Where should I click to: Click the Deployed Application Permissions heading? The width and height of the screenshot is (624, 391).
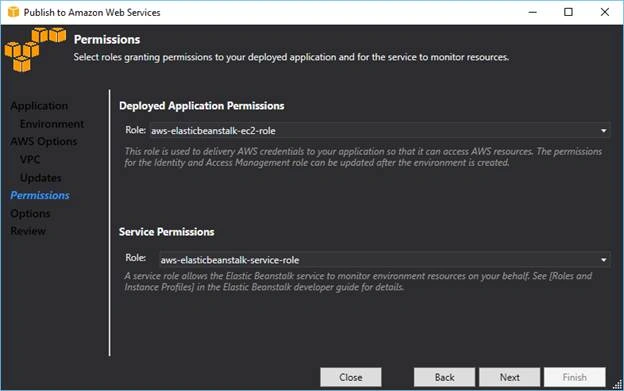click(x=201, y=106)
